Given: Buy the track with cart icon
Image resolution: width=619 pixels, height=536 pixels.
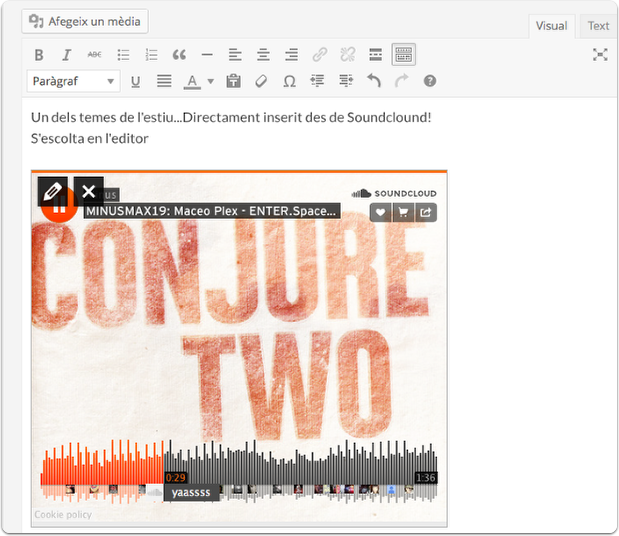Looking at the screenshot, I should click(403, 212).
